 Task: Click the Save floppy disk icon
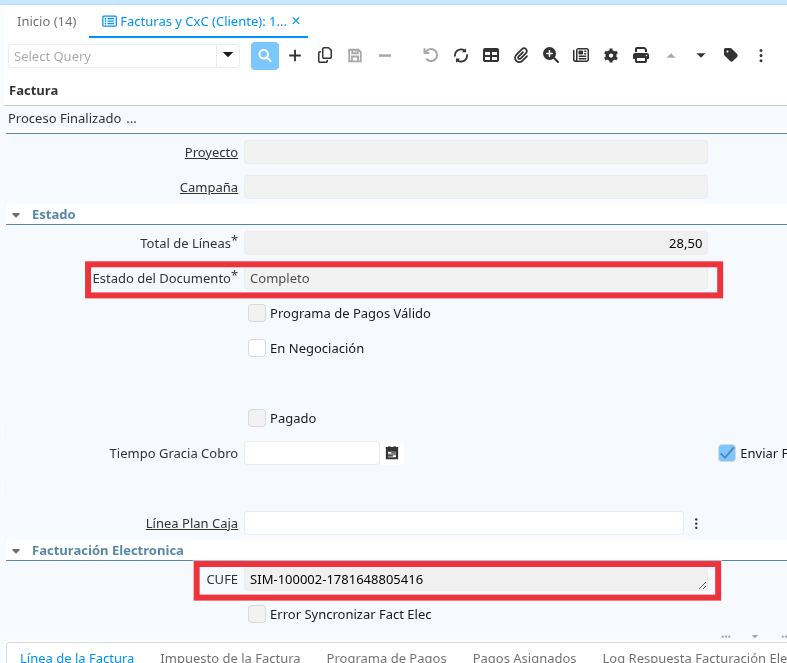click(355, 56)
